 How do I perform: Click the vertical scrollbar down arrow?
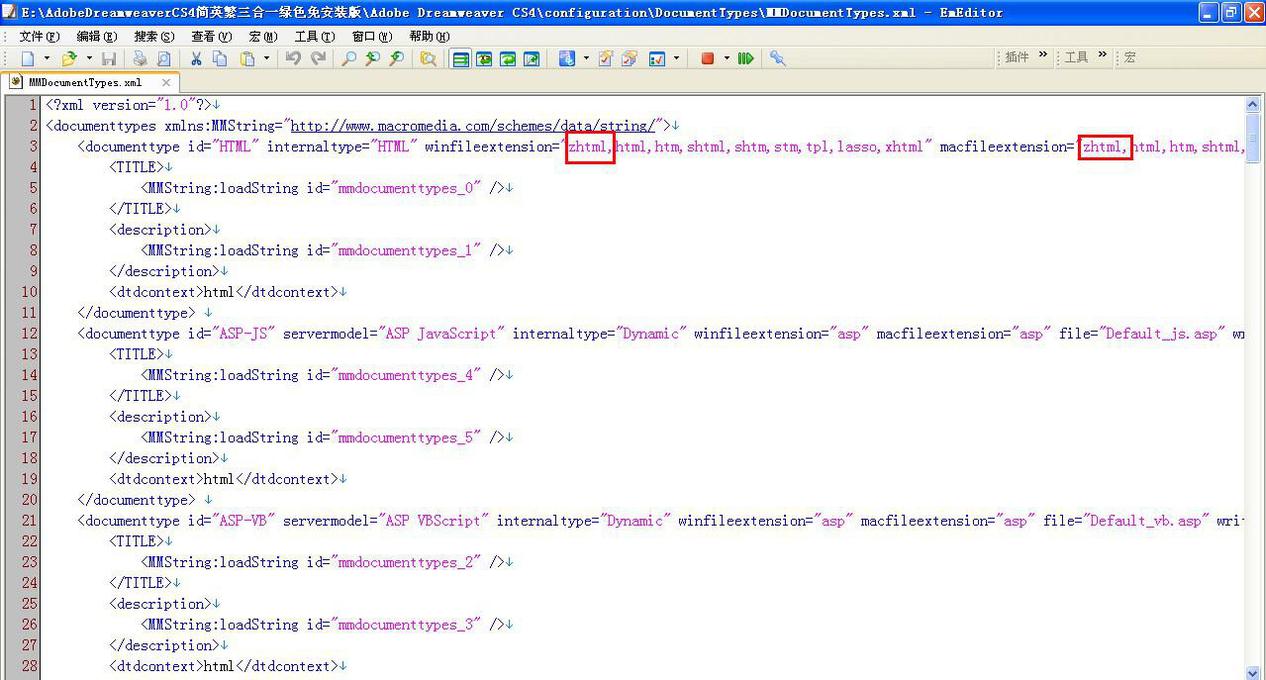pos(1253,672)
